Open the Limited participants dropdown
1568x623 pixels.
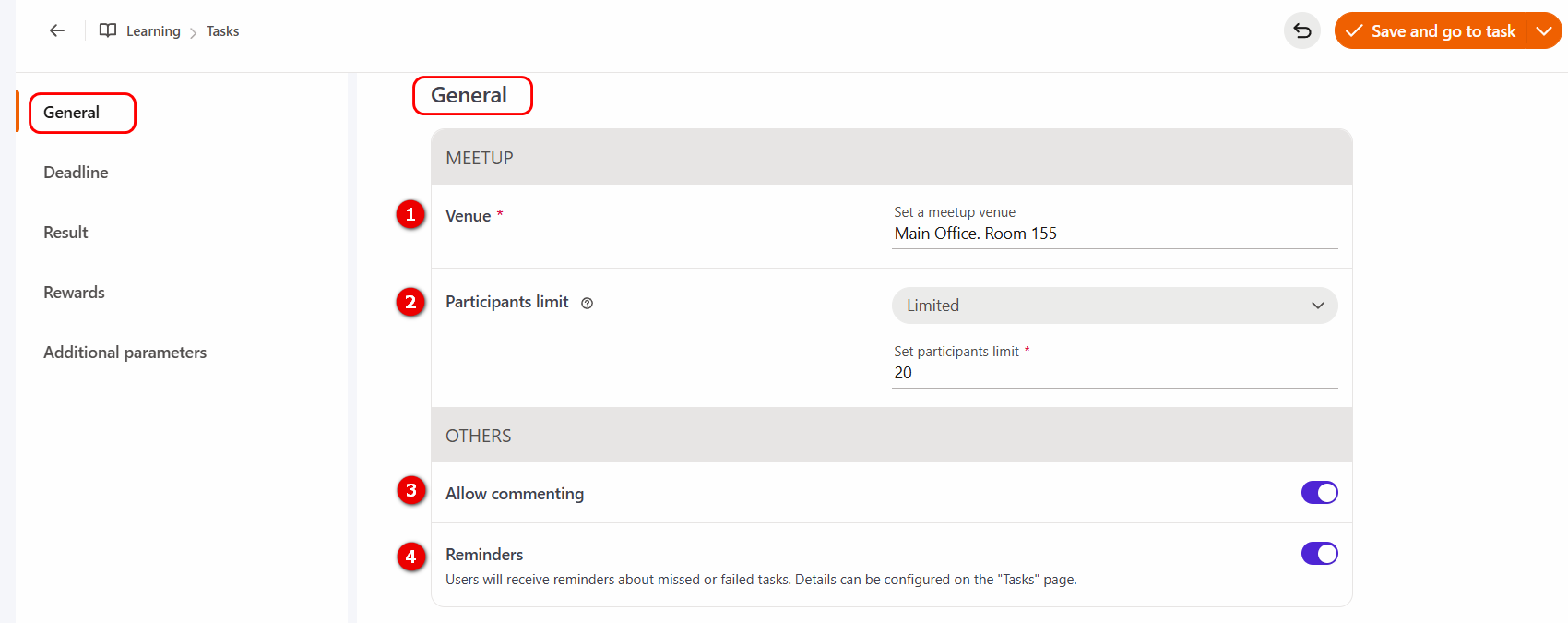1114,306
